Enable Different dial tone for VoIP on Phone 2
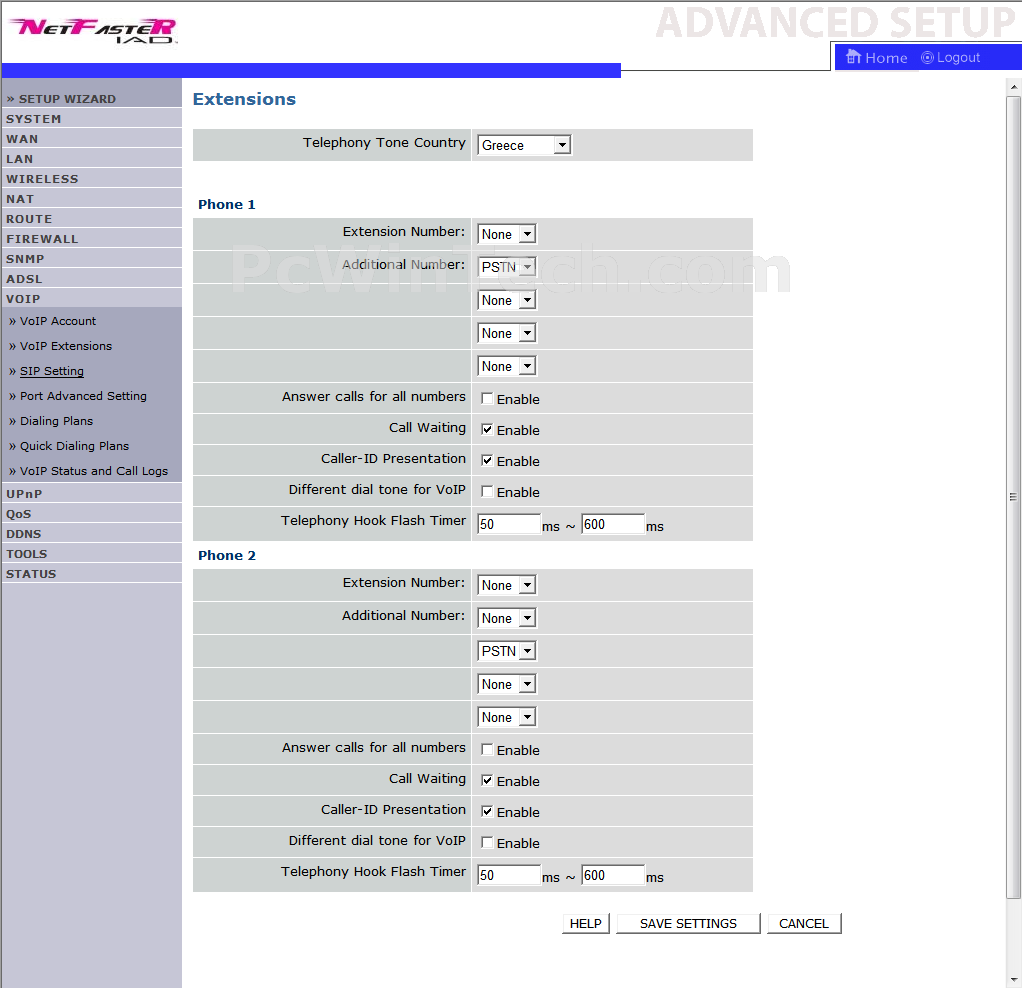The width and height of the screenshot is (1022, 988). pos(487,843)
